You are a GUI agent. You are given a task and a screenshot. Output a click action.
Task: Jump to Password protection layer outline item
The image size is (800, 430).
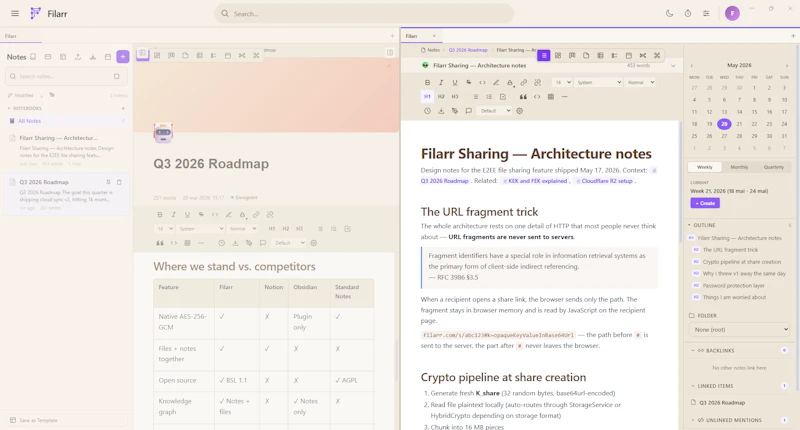[733, 286]
